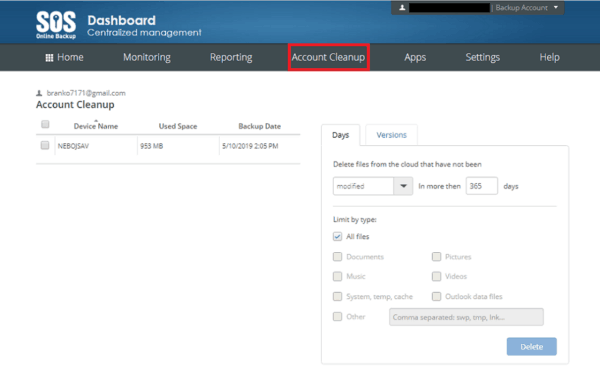Check the System, temp, cache checkbox
The height and width of the screenshot is (391, 600).
[337, 297]
